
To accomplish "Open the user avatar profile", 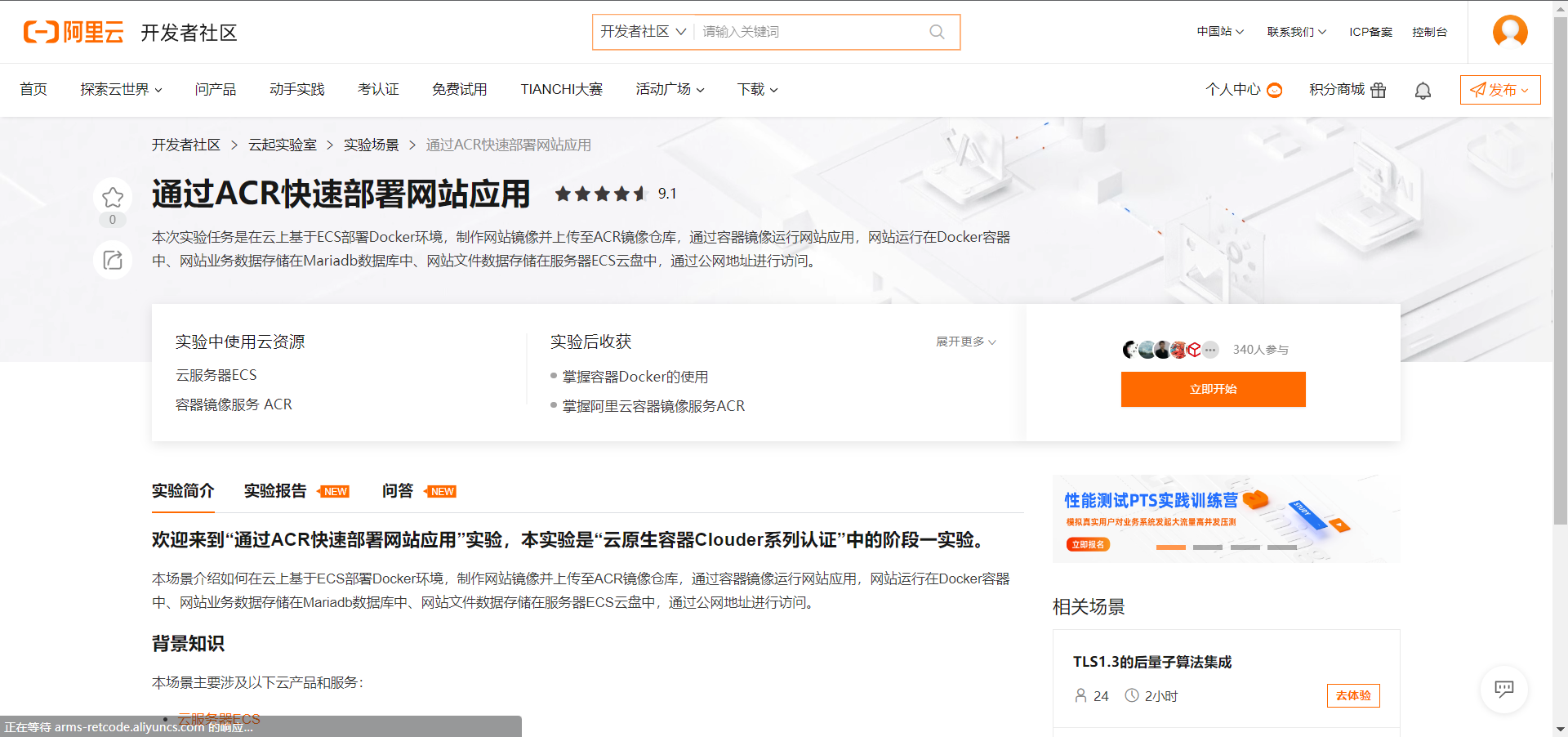I will click(1510, 32).
